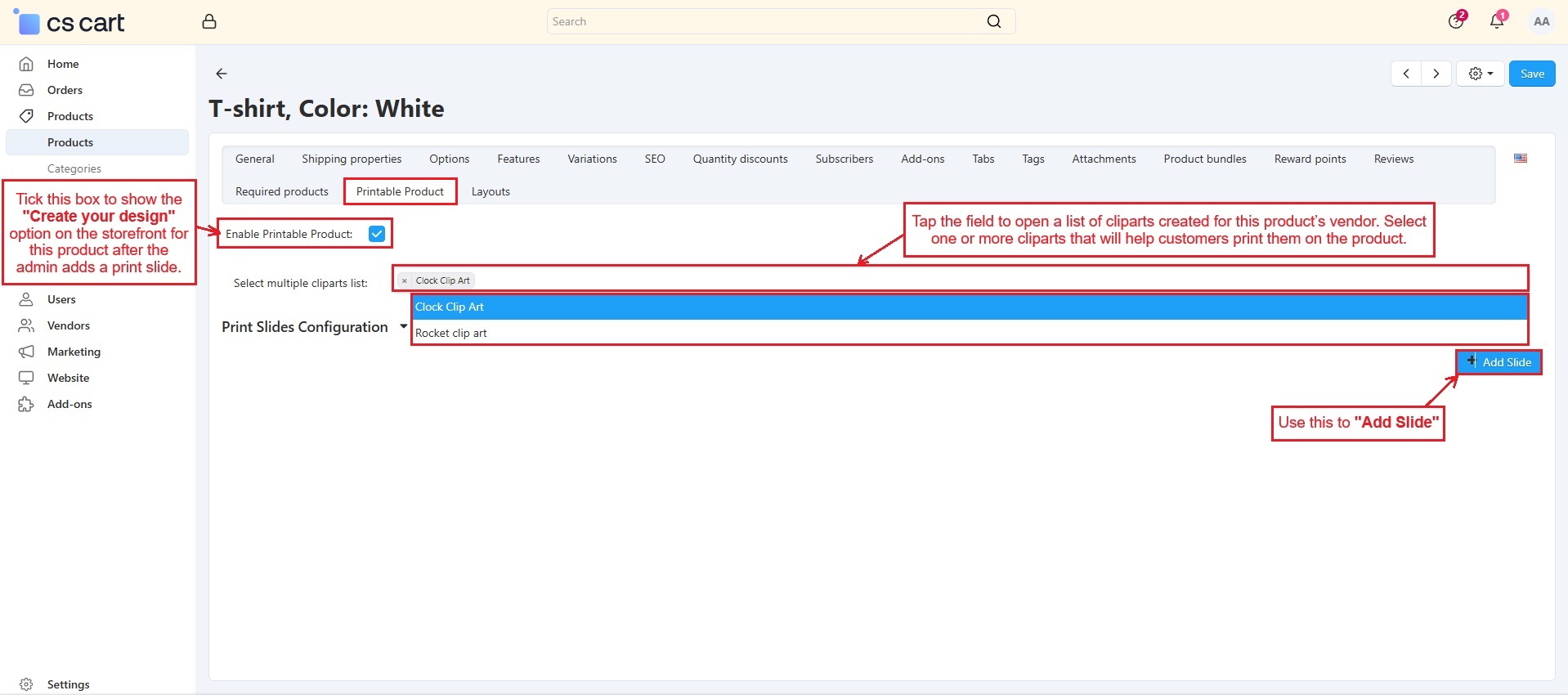Image resolution: width=1568 pixels, height=695 pixels.
Task: Open the AA user avatar menu
Action: click(x=1541, y=22)
